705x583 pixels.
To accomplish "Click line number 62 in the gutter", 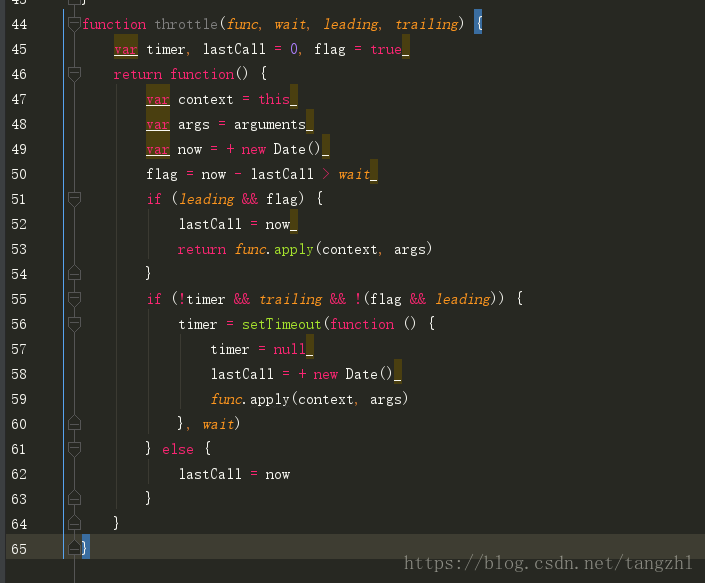I will click(x=19, y=474).
